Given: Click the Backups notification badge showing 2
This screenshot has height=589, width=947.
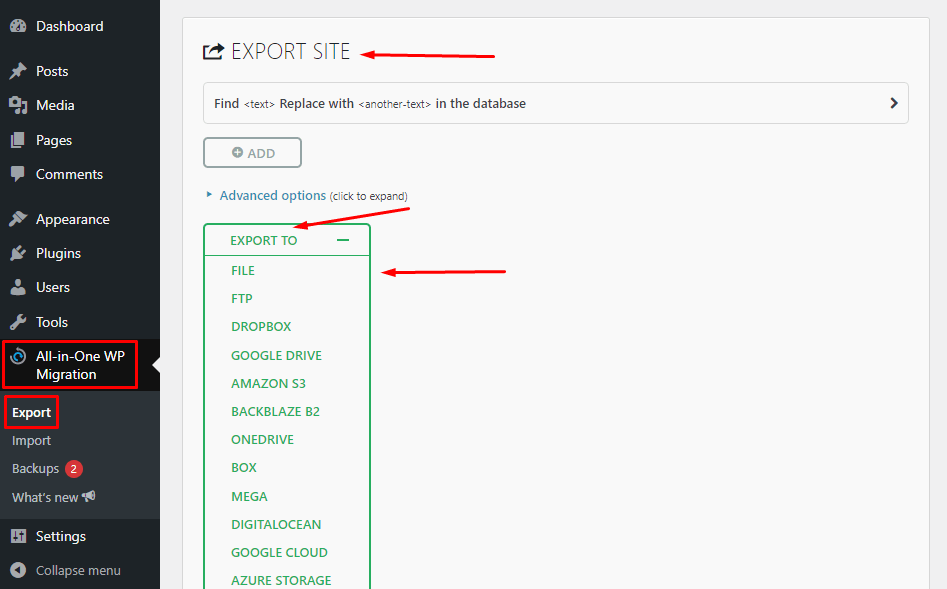Looking at the screenshot, I should click(74, 469).
